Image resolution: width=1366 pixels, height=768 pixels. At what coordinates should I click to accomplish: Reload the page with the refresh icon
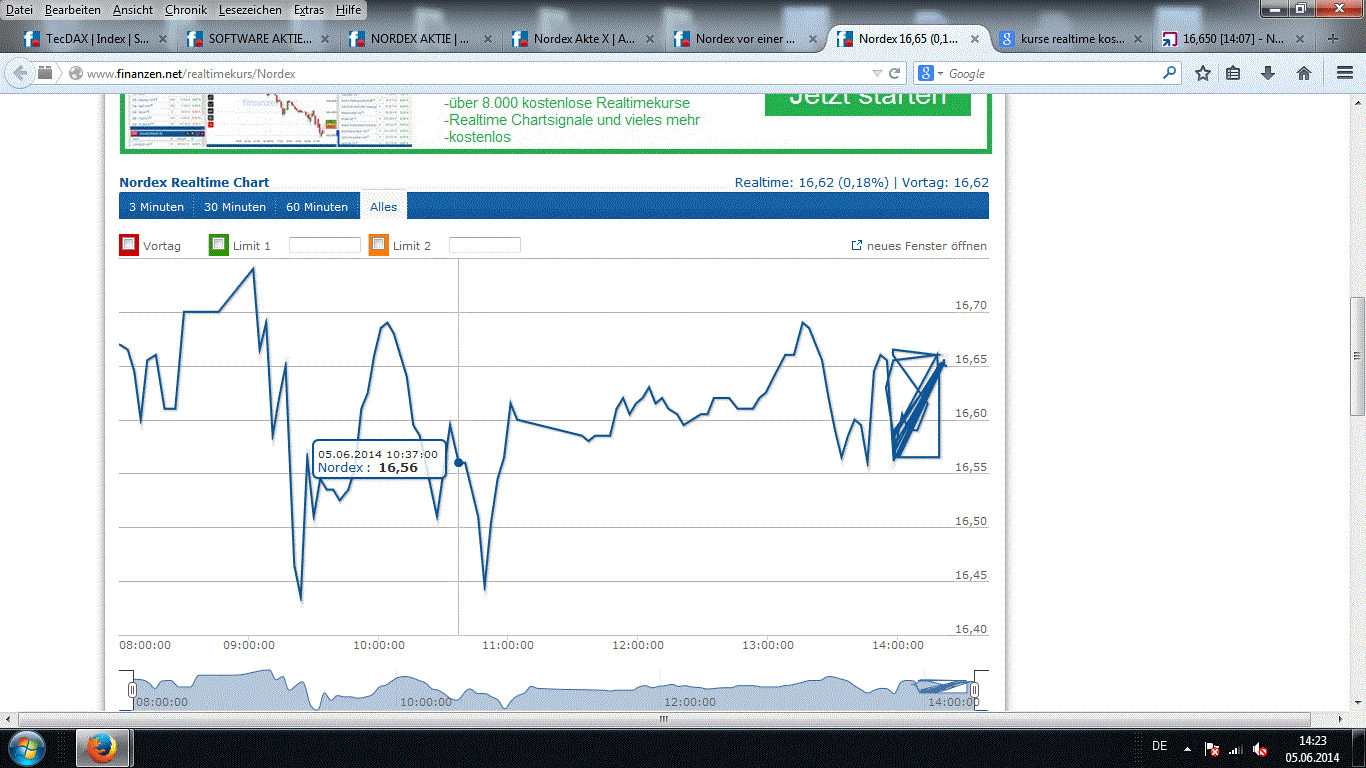pyautogui.click(x=895, y=73)
